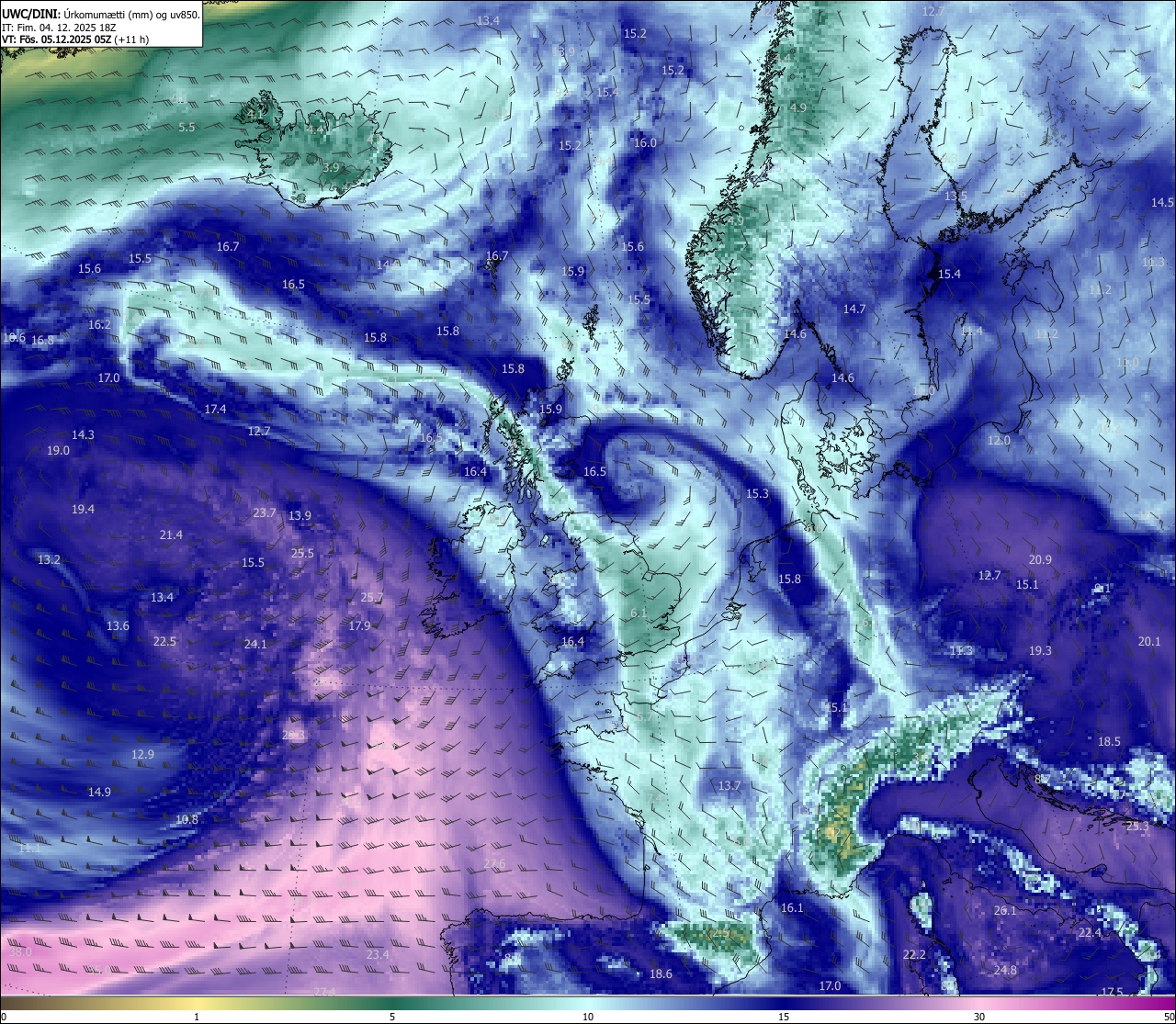Click the value 22.2 near Corsica and Sardinia
The width and height of the screenshot is (1176, 1024).
coord(914,955)
